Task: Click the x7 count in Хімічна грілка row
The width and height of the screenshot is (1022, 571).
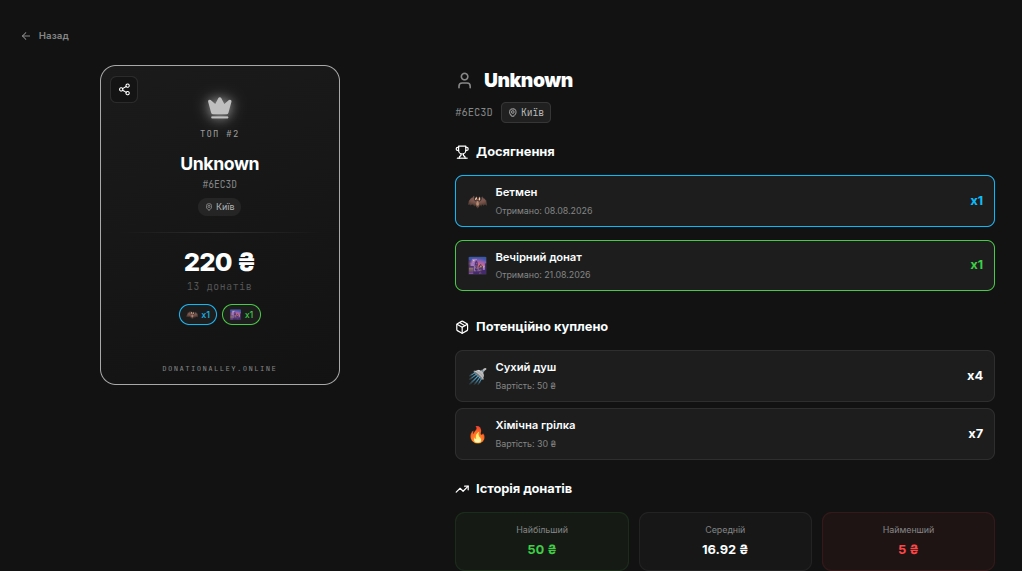Action: [x=975, y=434]
